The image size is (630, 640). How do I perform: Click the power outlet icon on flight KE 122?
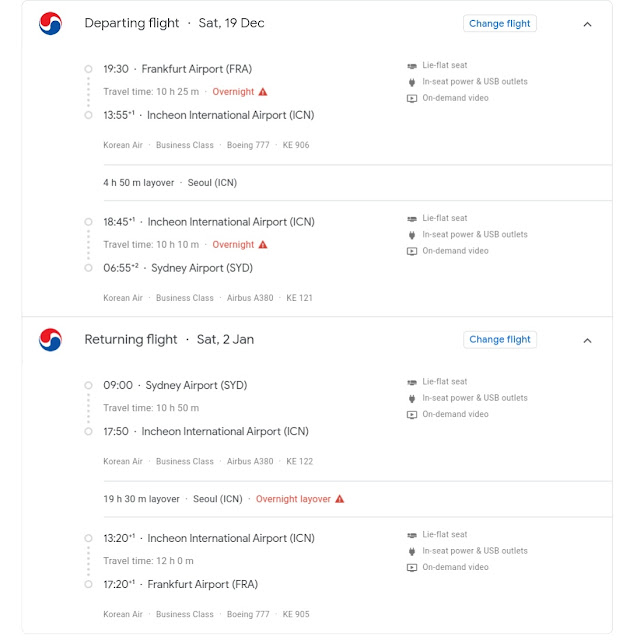click(x=412, y=399)
